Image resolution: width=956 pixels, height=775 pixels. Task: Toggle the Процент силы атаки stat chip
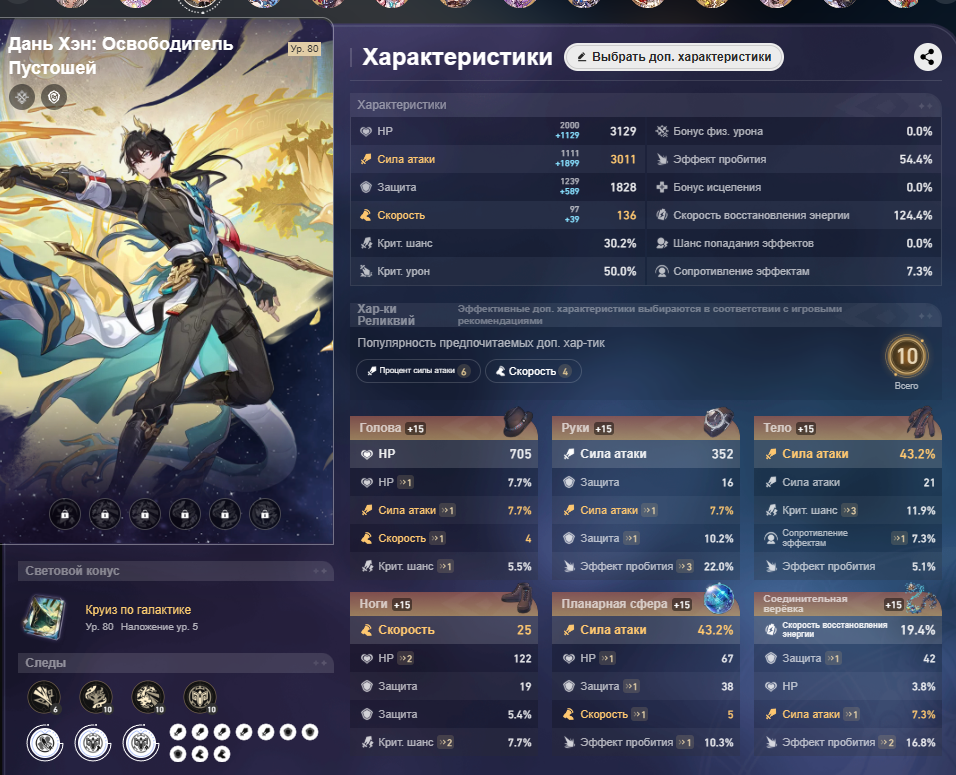tap(418, 371)
